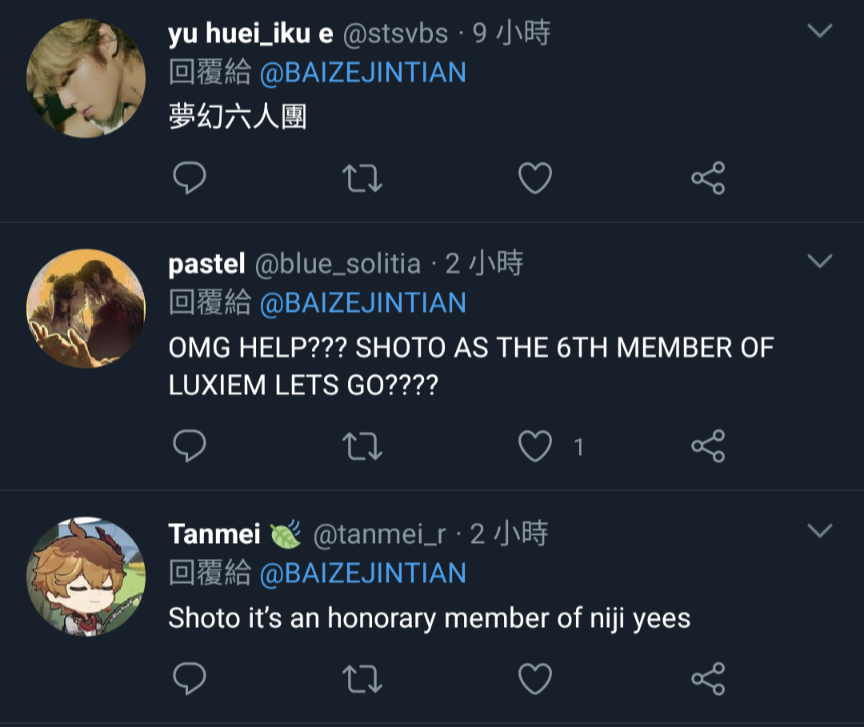Reply to Tanmei's tweet
Image resolution: width=864 pixels, height=727 pixels.
click(x=190, y=677)
